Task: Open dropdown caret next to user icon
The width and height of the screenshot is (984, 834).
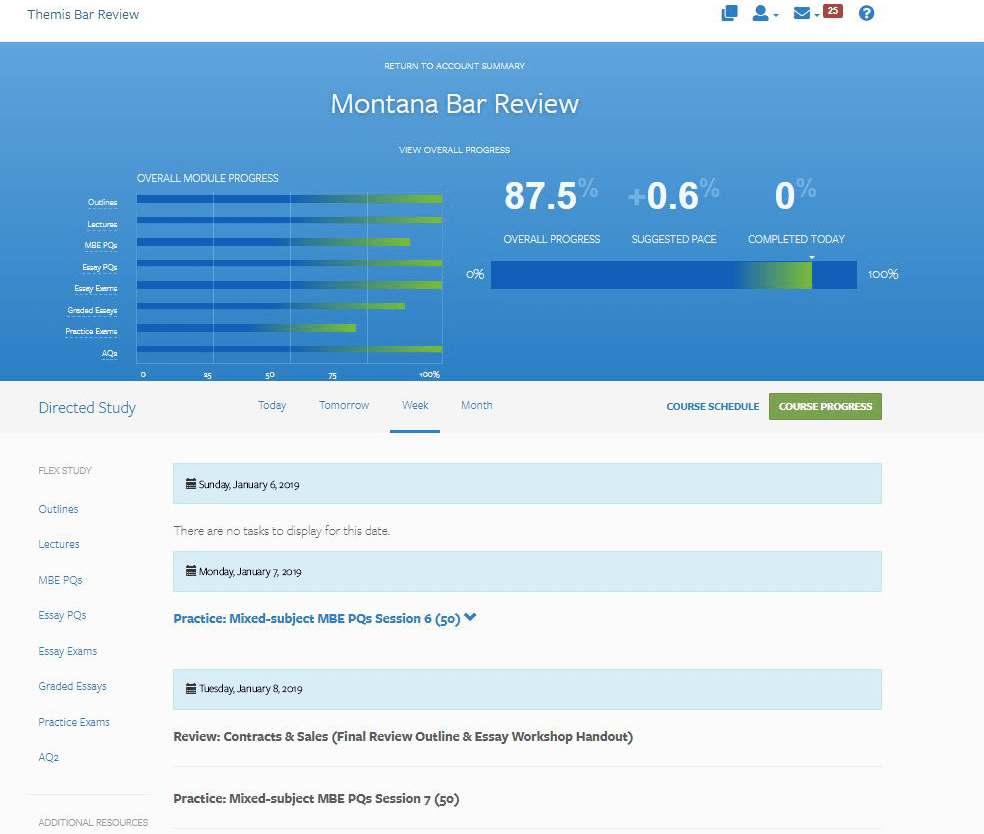Action: pyautogui.click(x=776, y=16)
